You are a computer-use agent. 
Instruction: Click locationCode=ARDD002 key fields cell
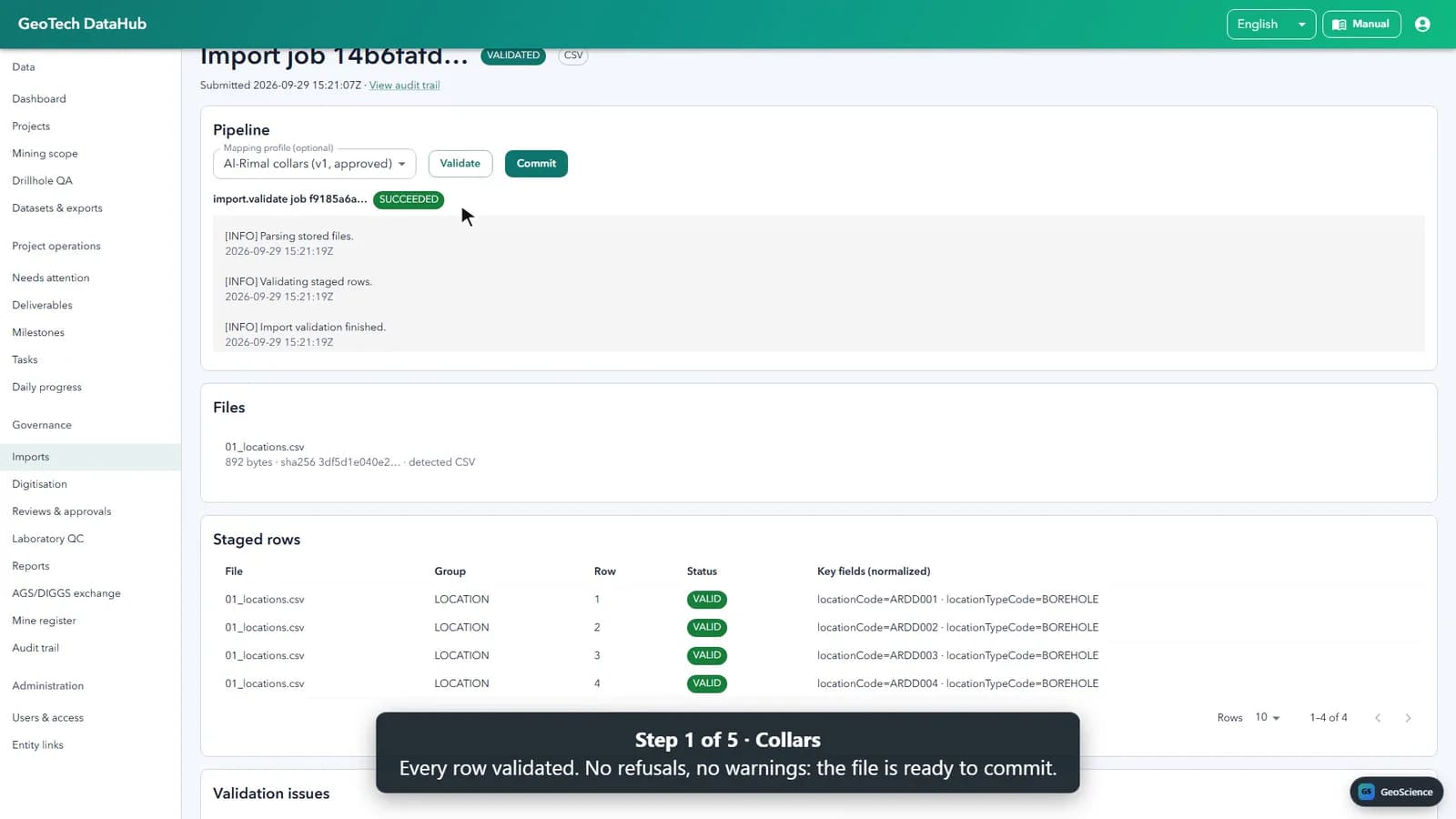[957, 628]
